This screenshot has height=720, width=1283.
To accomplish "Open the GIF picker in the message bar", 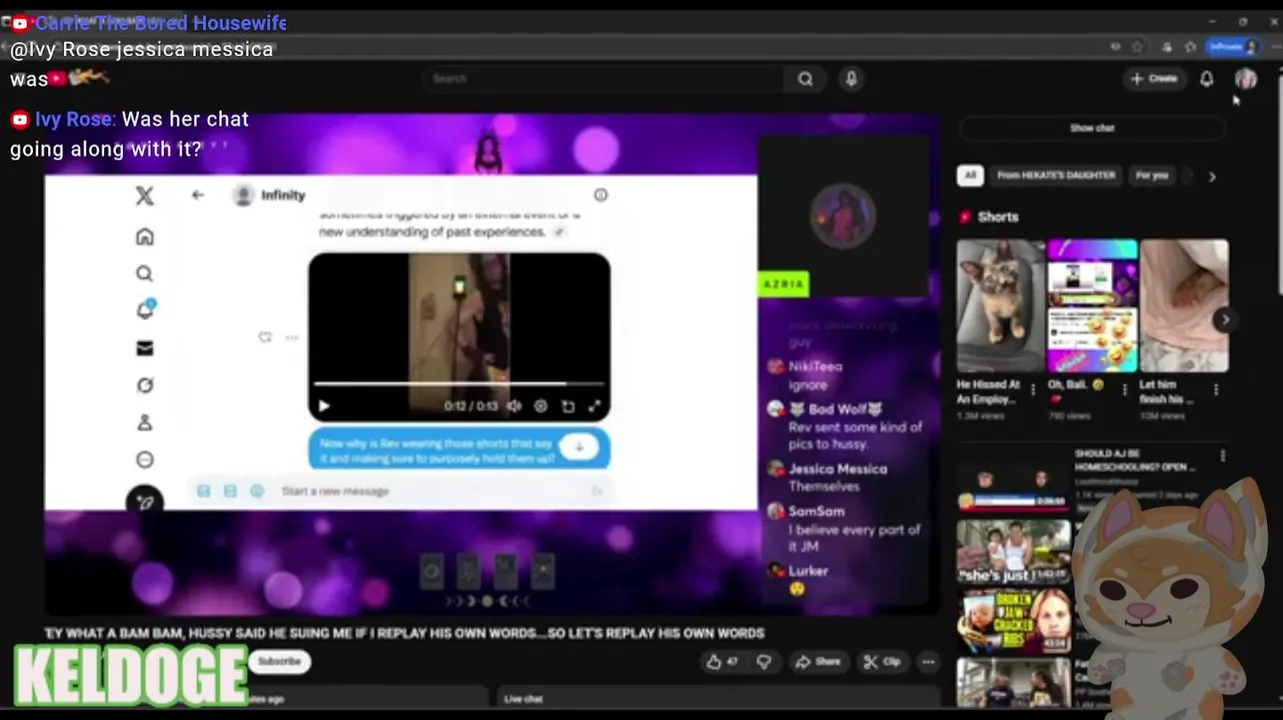I will (x=230, y=491).
